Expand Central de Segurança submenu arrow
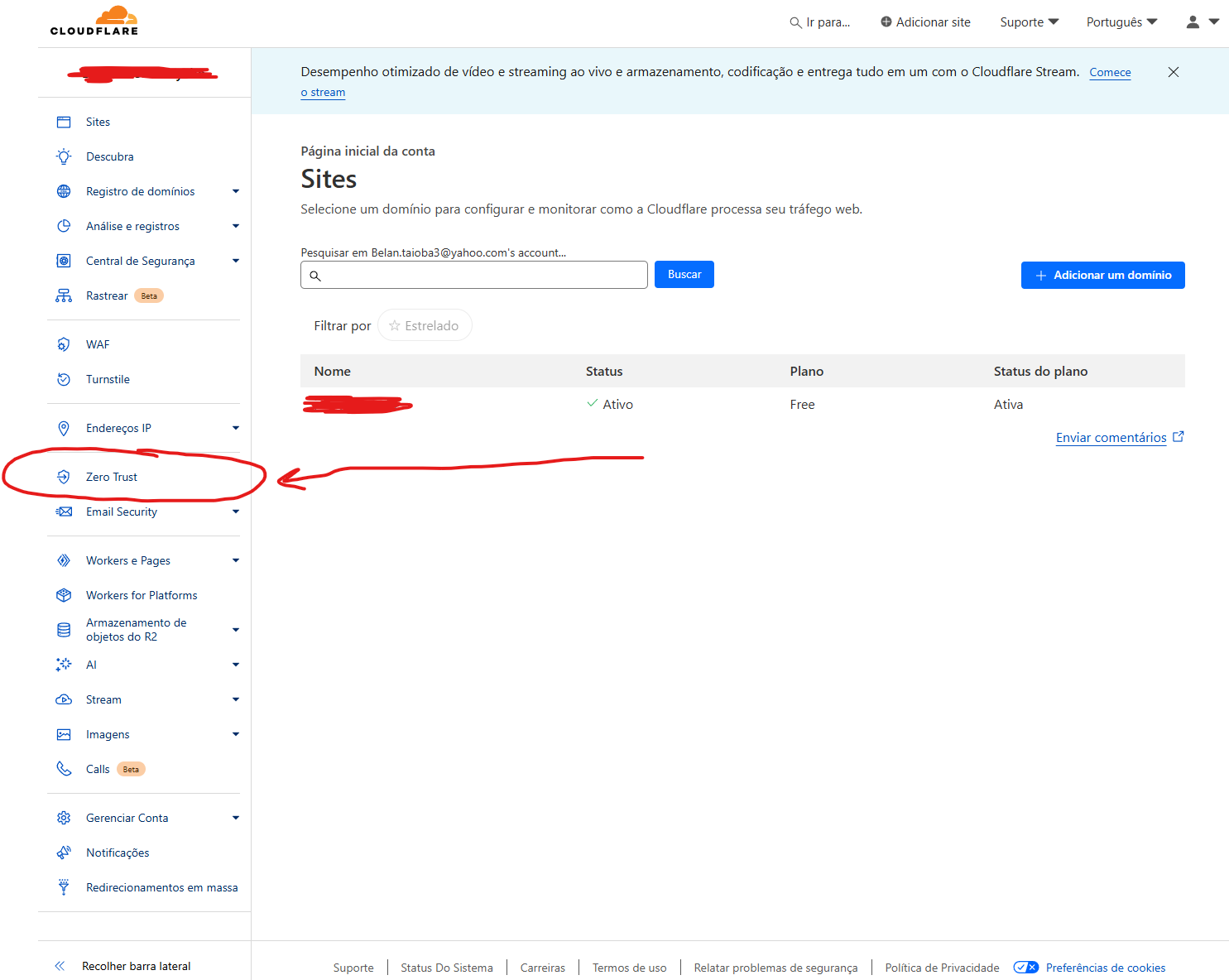 (x=236, y=261)
